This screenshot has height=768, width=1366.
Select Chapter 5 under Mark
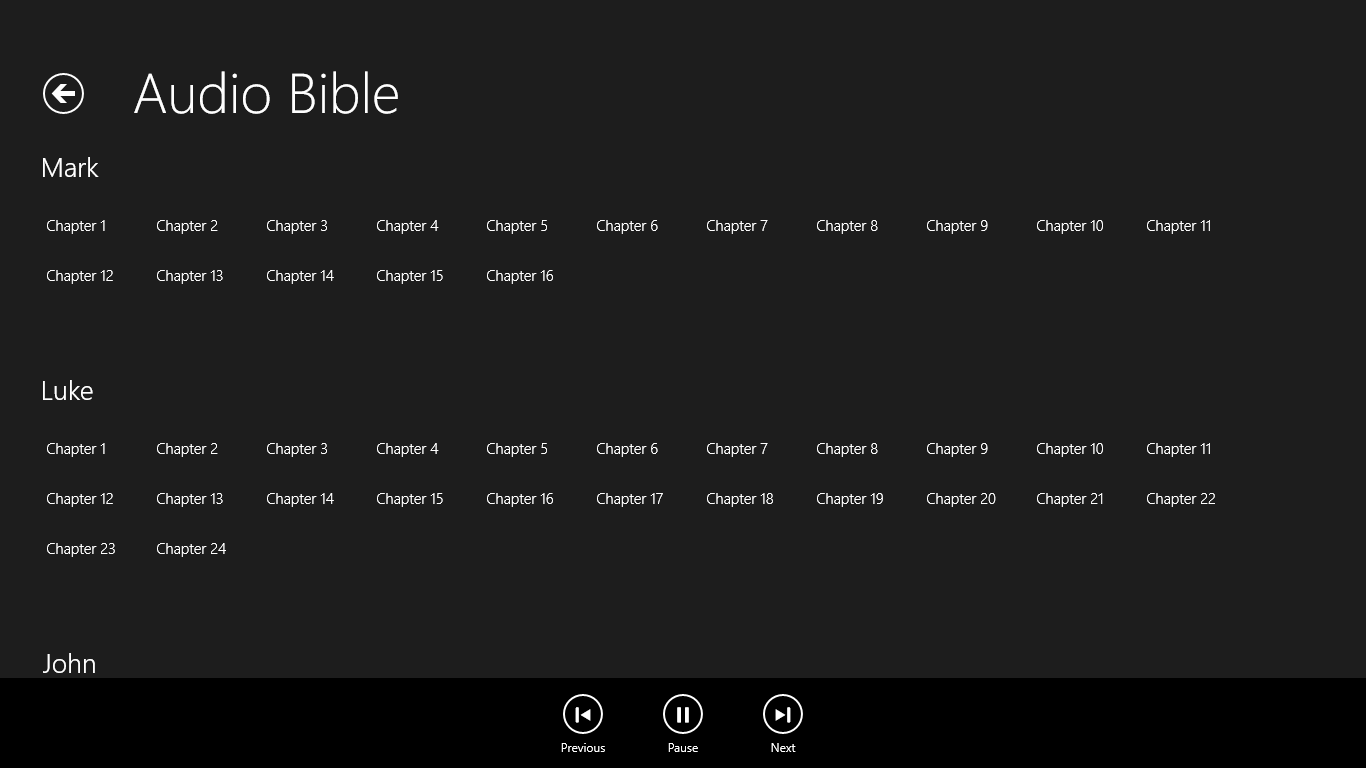tap(516, 226)
